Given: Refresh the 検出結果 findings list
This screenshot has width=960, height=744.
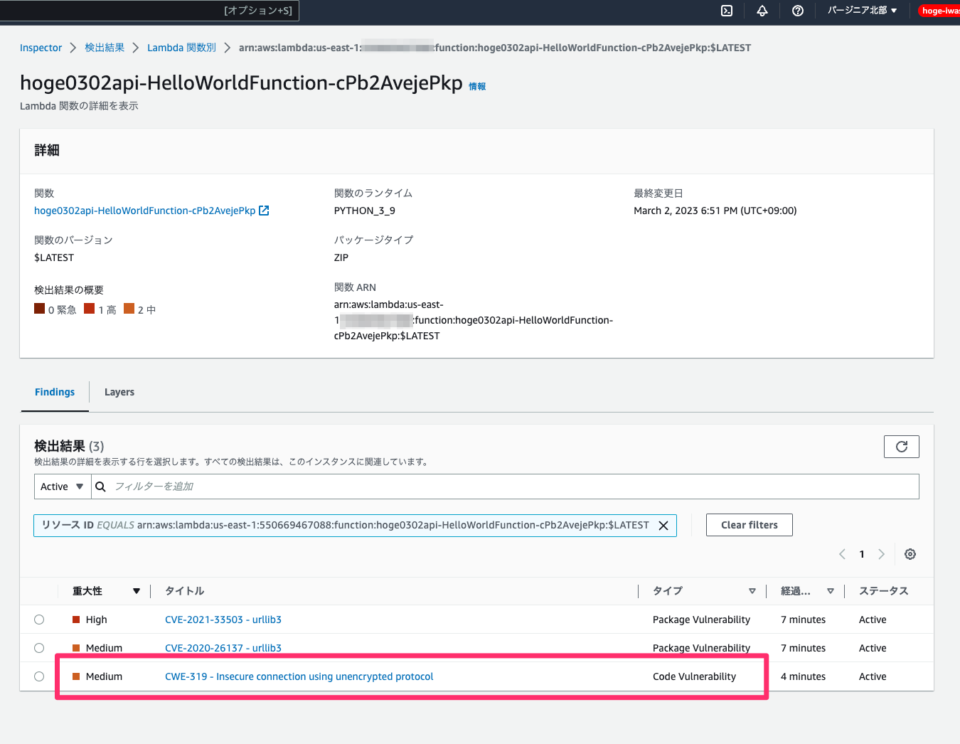Looking at the screenshot, I should coord(901,446).
